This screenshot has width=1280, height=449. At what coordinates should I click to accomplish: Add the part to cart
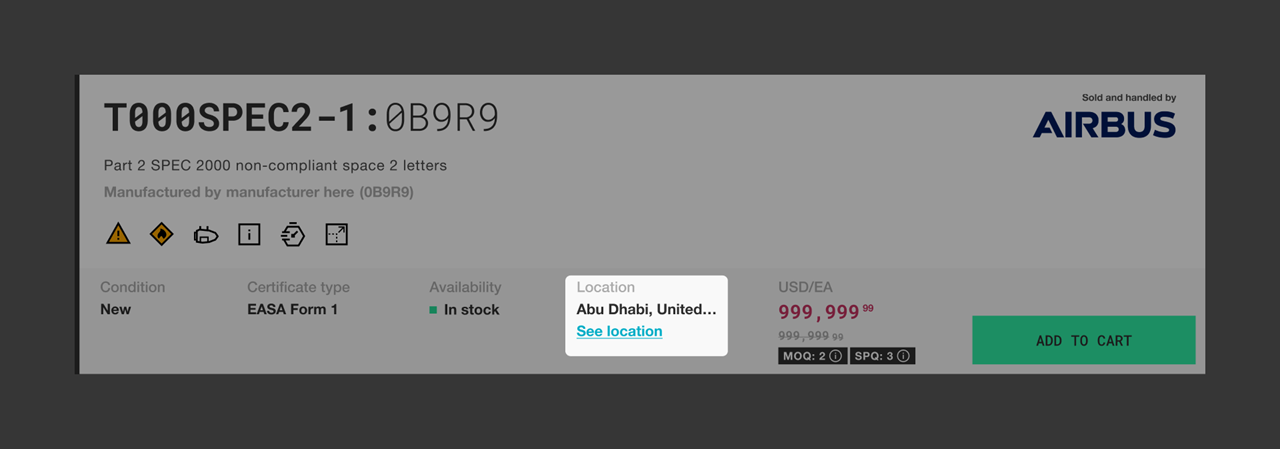[x=1084, y=340]
